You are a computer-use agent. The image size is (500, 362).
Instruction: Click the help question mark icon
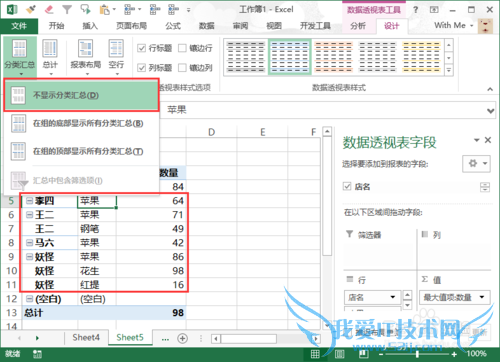(415, 10)
